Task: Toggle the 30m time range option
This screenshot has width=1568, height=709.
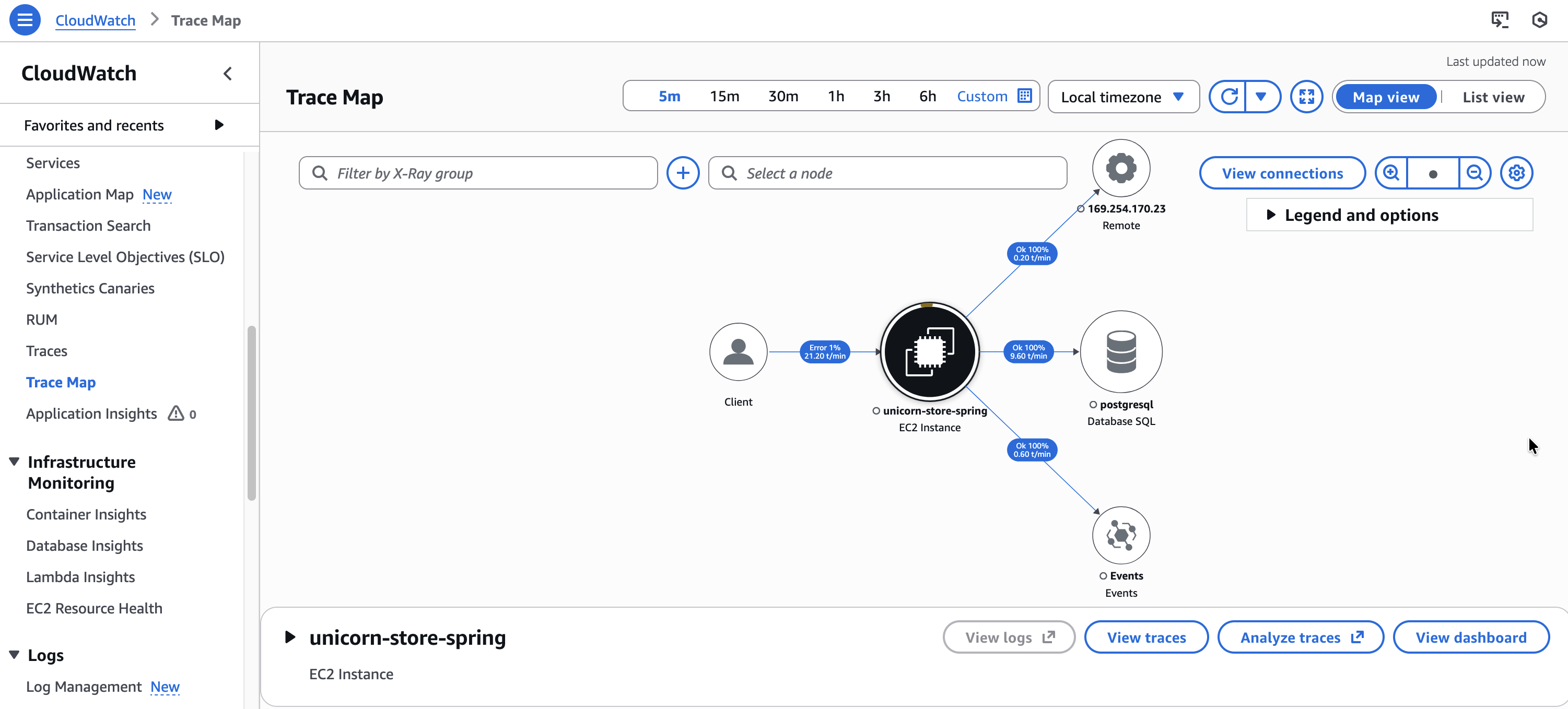Action: pos(783,96)
